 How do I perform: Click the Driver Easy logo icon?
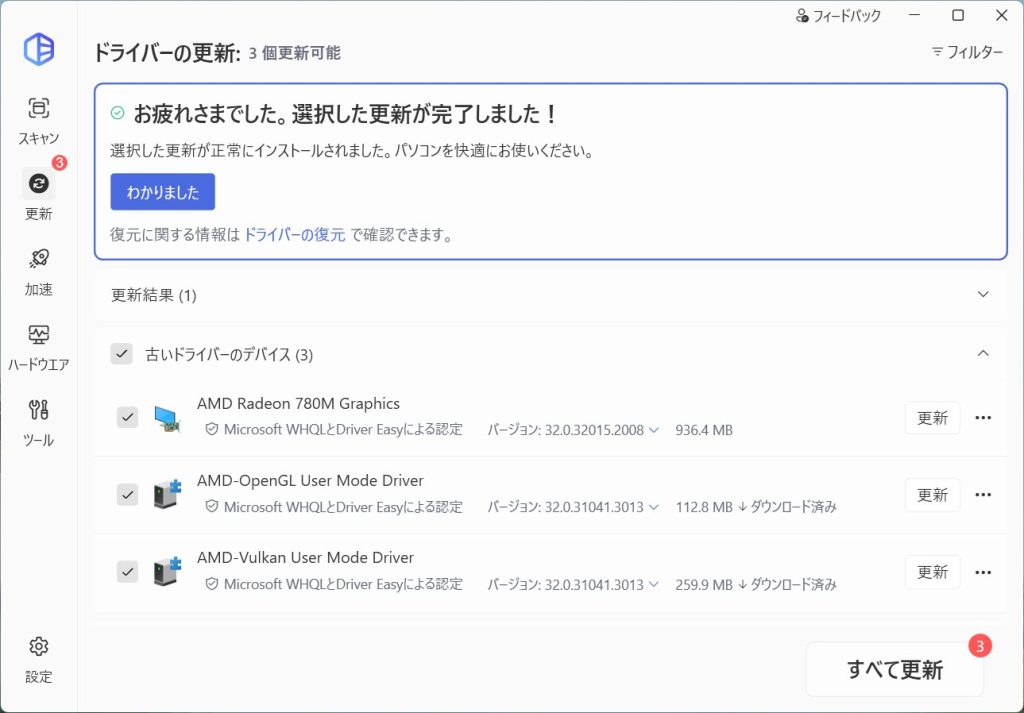point(39,49)
